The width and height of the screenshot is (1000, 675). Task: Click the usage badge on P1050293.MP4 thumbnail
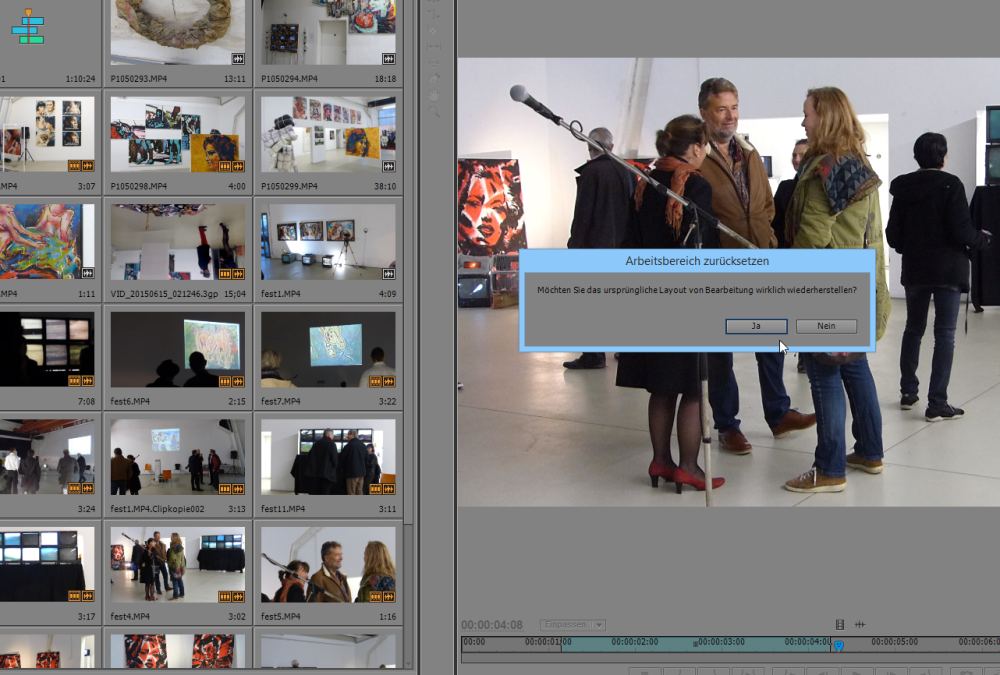(x=238, y=59)
